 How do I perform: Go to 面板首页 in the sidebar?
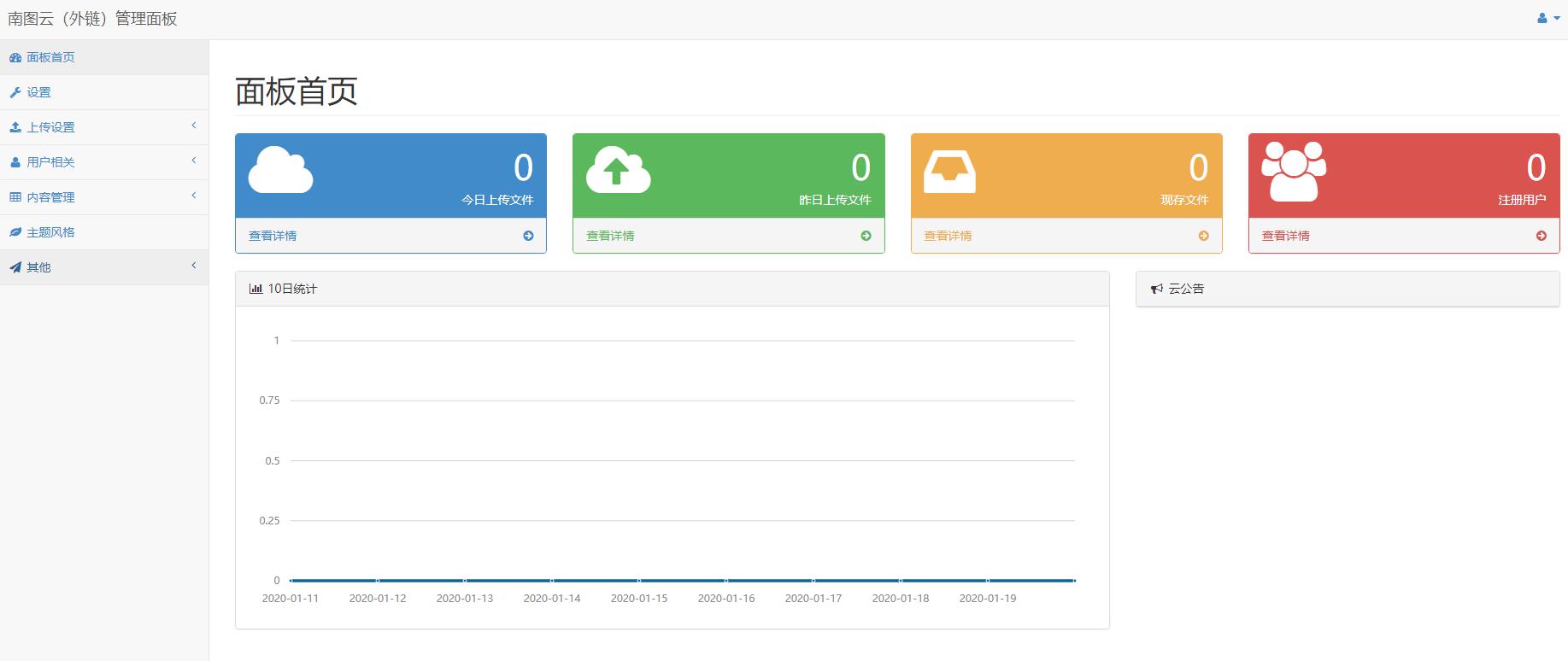(50, 57)
